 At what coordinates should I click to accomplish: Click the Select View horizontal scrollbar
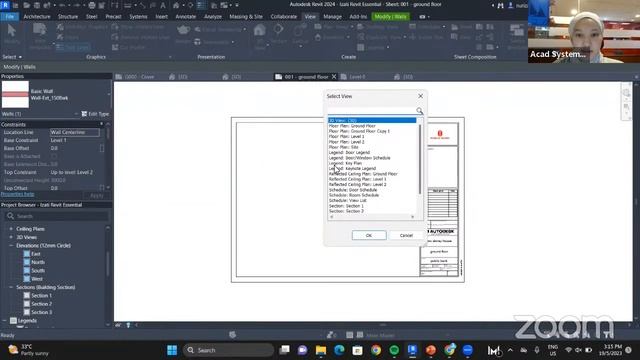click(x=372, y=217)
